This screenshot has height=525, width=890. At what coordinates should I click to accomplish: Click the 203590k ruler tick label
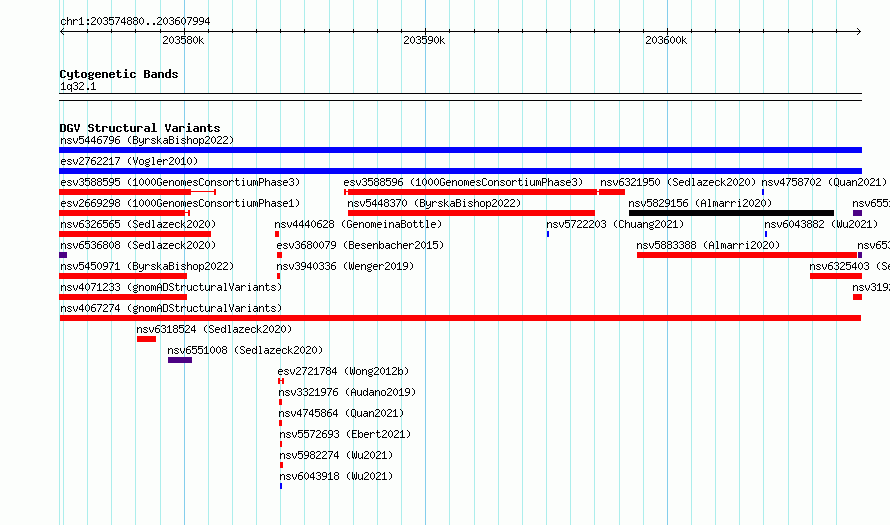pyautogui.click(x=424, y=40)
